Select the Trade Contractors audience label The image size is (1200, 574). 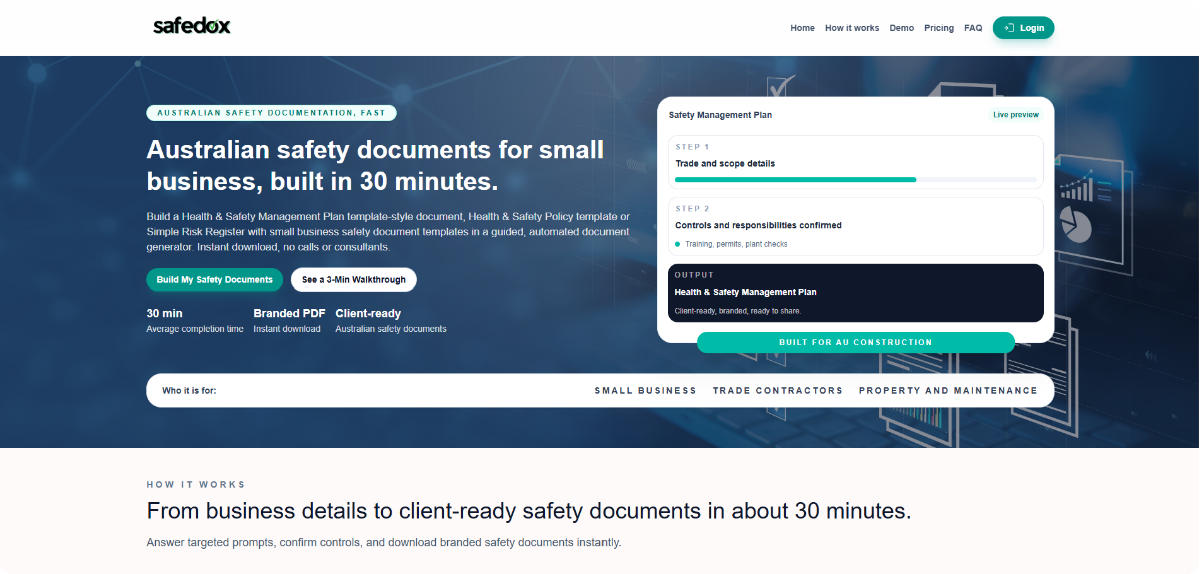click(777, 391)
